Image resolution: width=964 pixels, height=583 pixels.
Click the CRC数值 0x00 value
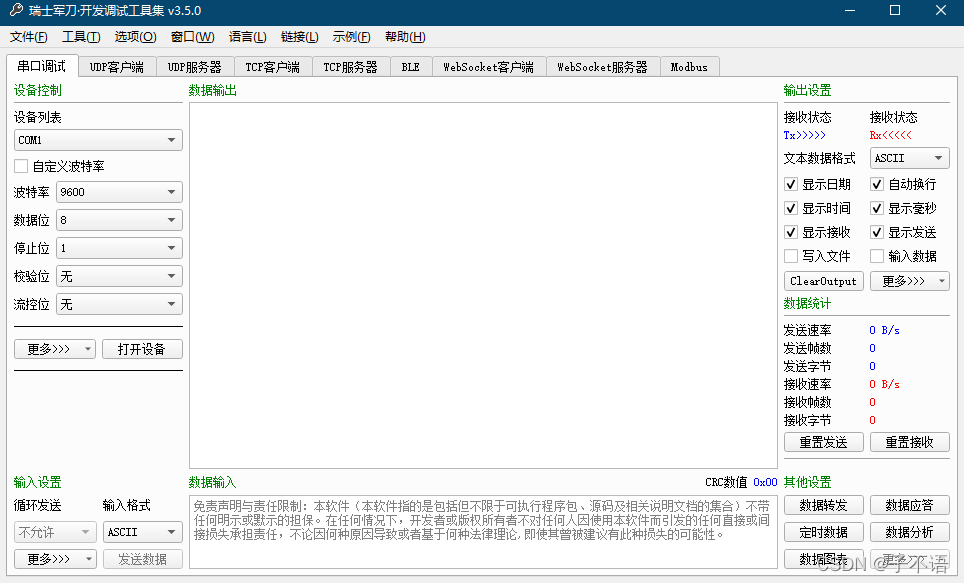[765, 482]
